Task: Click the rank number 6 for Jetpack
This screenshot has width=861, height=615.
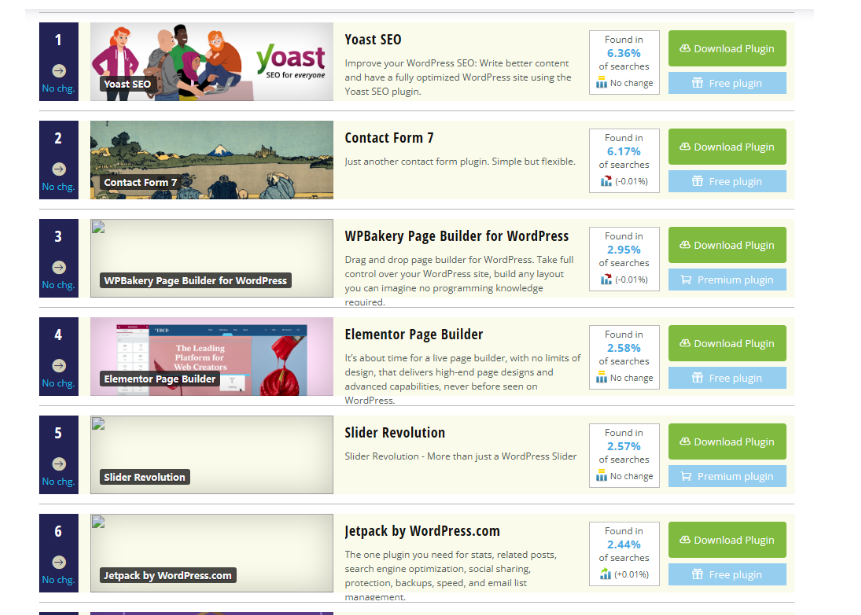Action: pos(58,532)
